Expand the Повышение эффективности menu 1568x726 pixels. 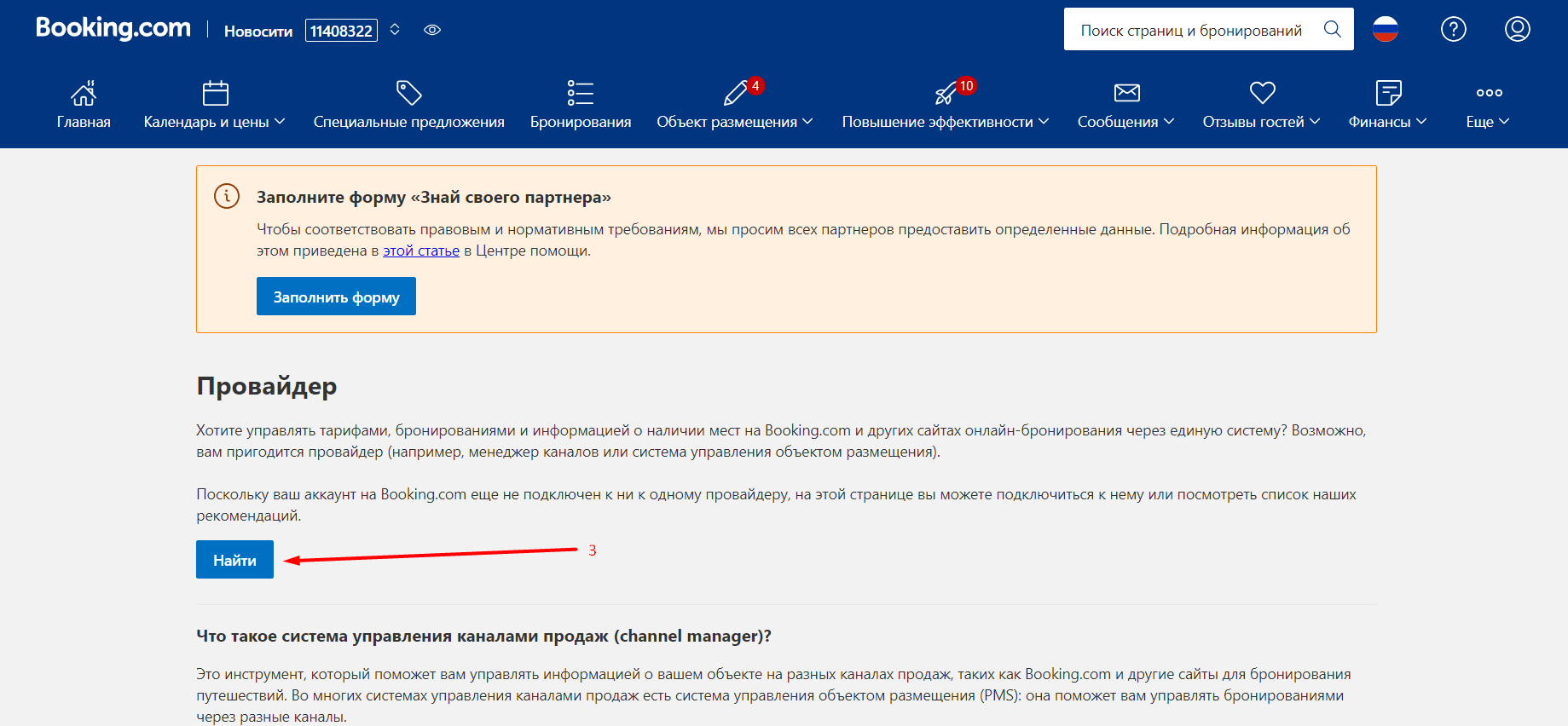pyautogui.click(x=946, y=122)
